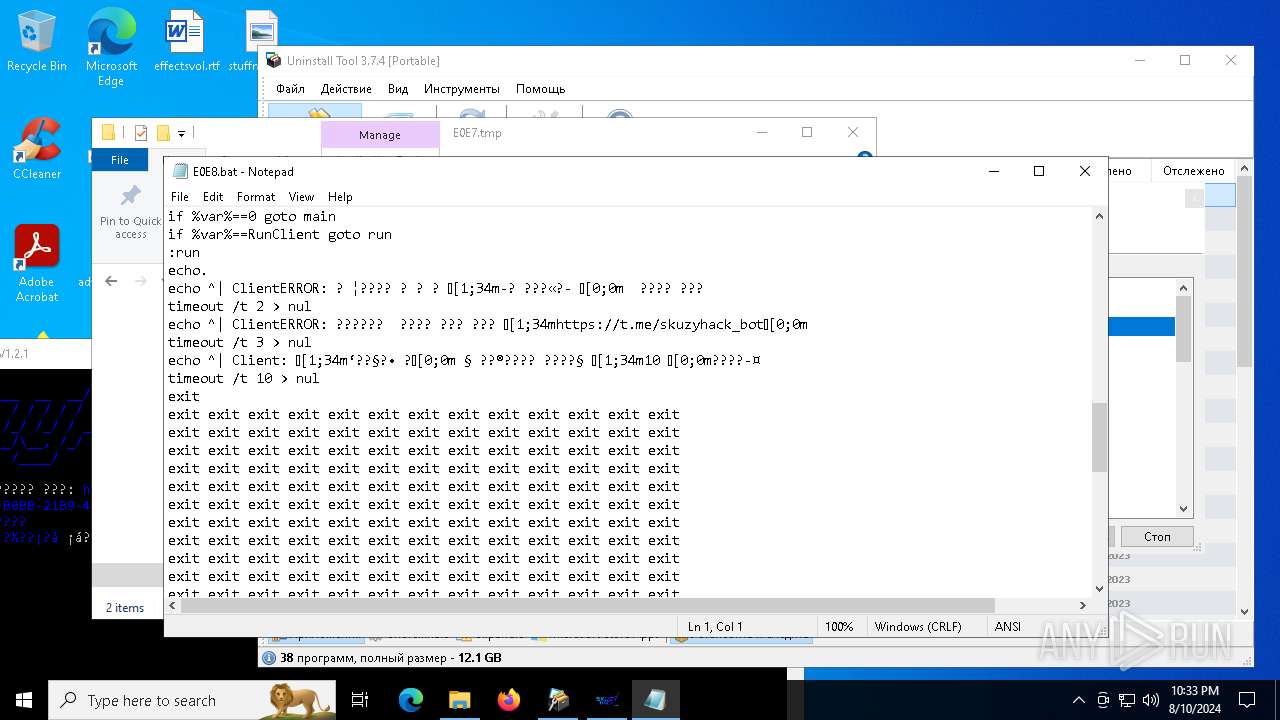Click the New folder icon in the Explorer quick access toolbar

tap(162, 133)
